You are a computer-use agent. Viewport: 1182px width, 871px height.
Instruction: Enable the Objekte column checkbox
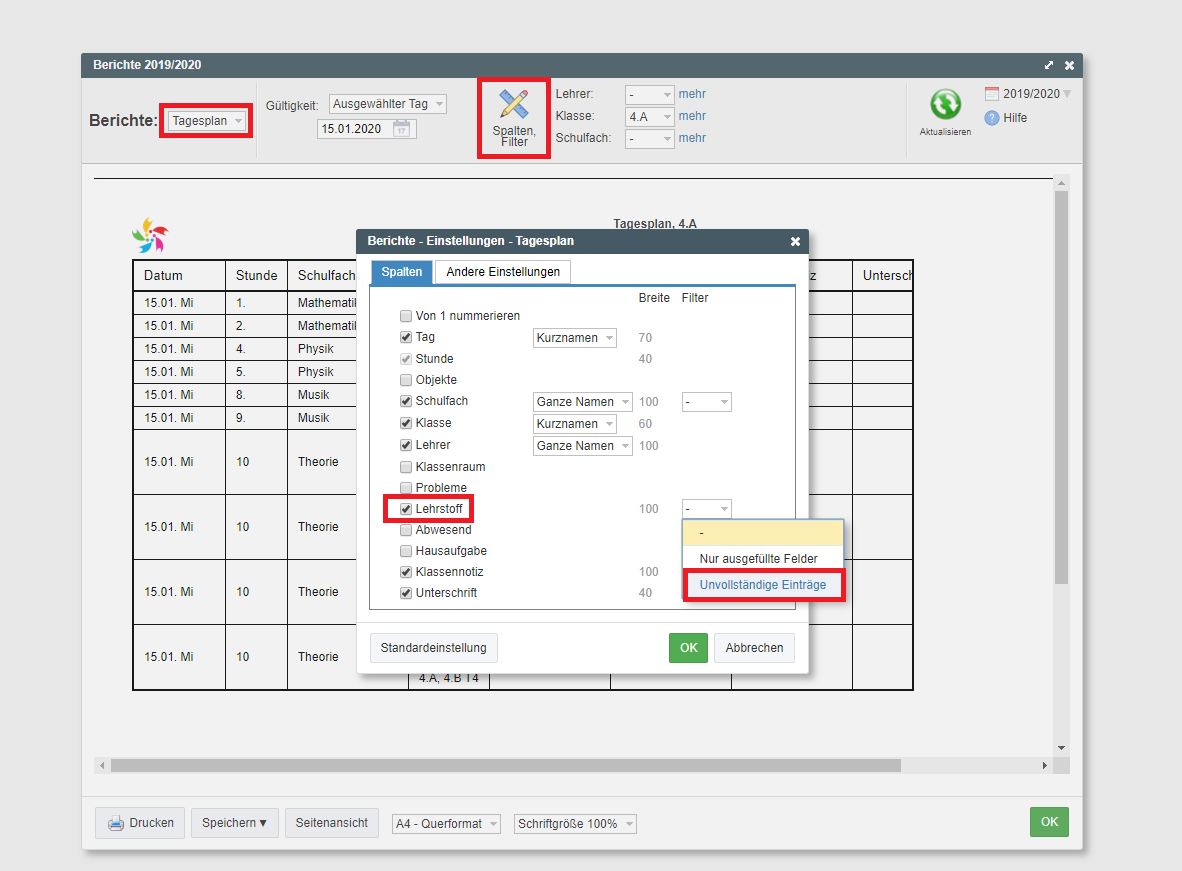tap(406, 380)
